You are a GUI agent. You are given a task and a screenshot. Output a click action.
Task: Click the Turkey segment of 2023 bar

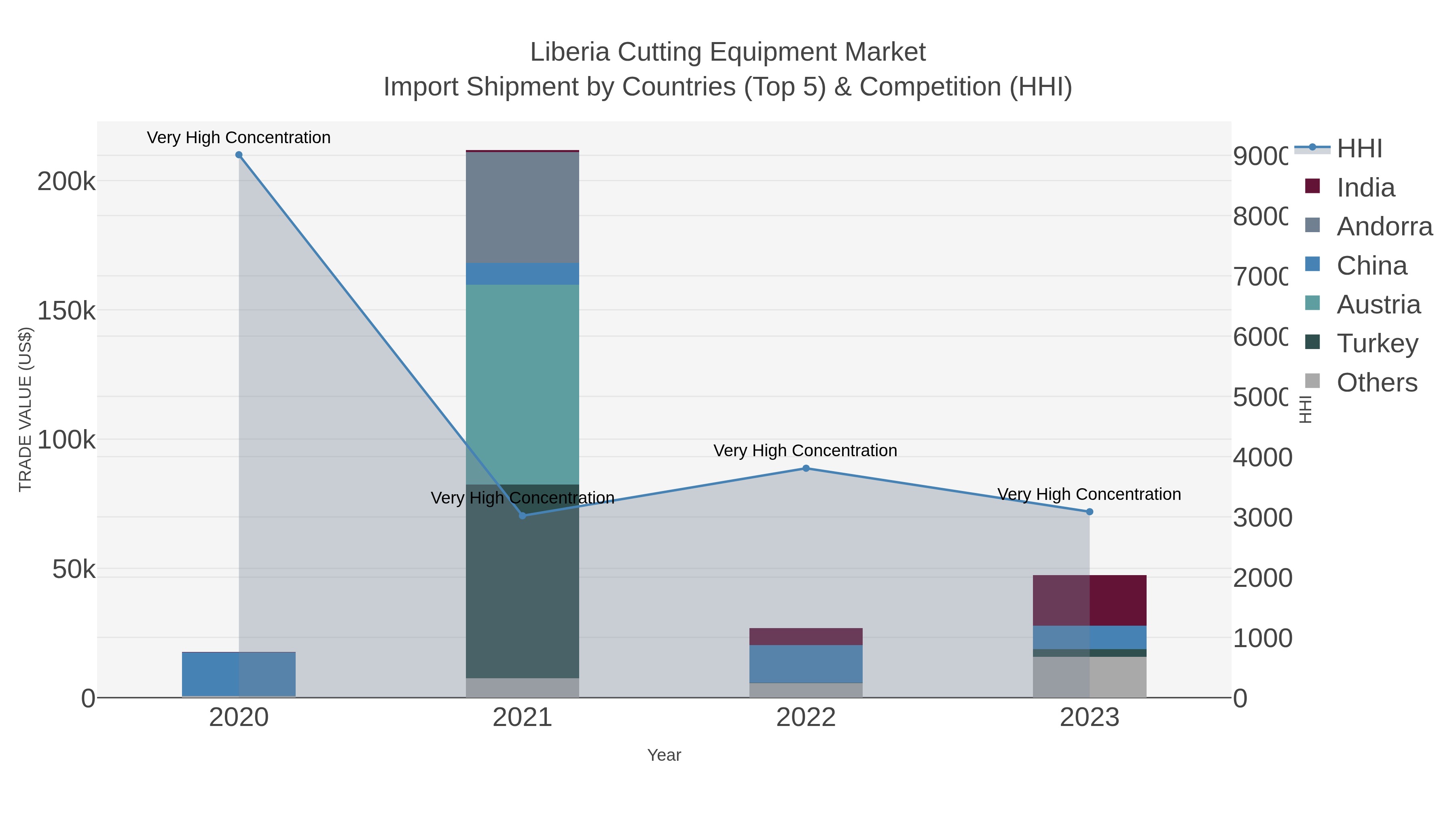pos(1090,653)
